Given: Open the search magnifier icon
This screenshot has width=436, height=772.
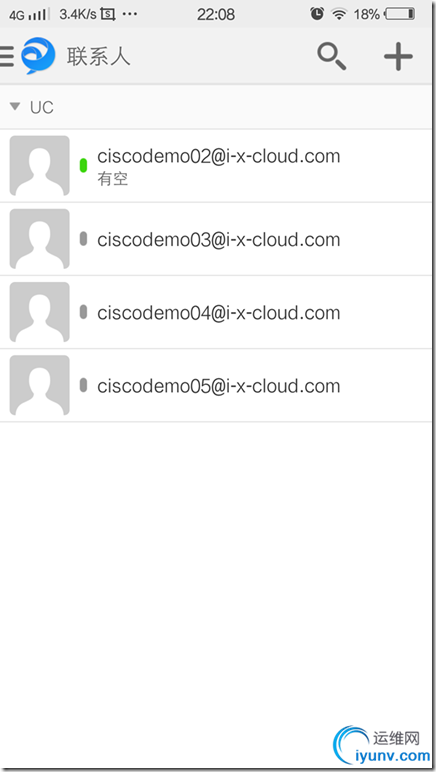Looking at the screenshot, I should point(332,57).
